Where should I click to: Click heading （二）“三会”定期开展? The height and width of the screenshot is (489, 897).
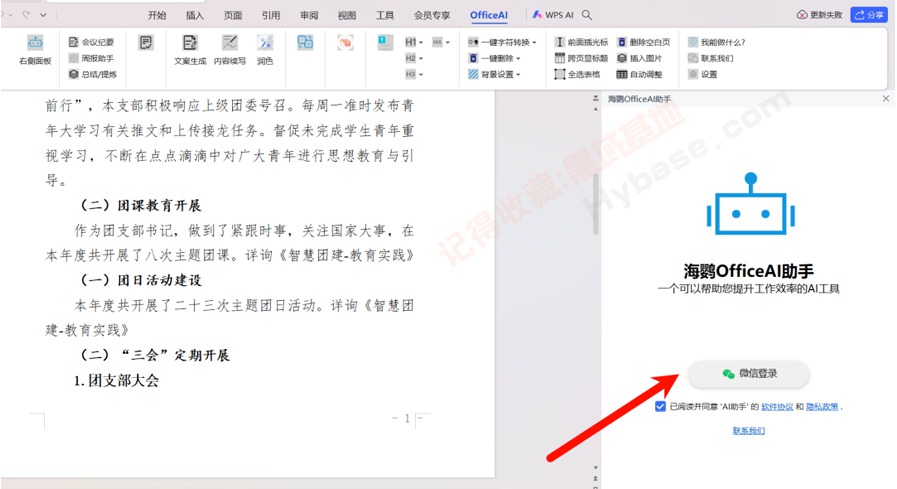[x=154, y=355]
